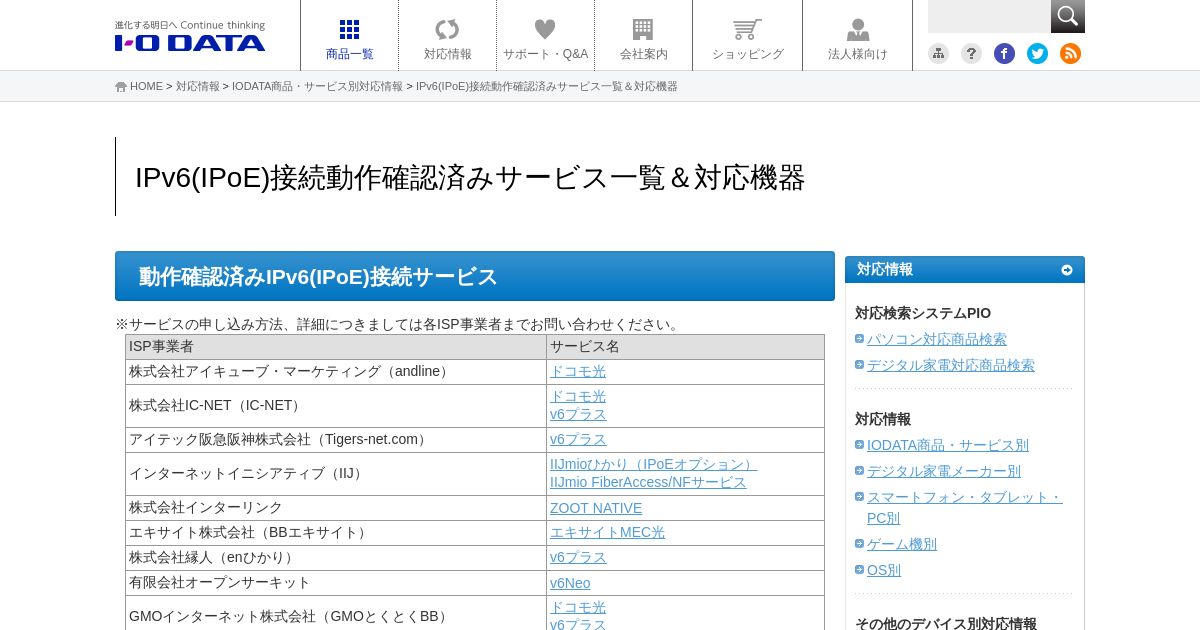The width and height of the screenshot is (1200, 630).
Task: Open the arrow icon in 対応情報 sidebar header
Action: point(1067,270)
